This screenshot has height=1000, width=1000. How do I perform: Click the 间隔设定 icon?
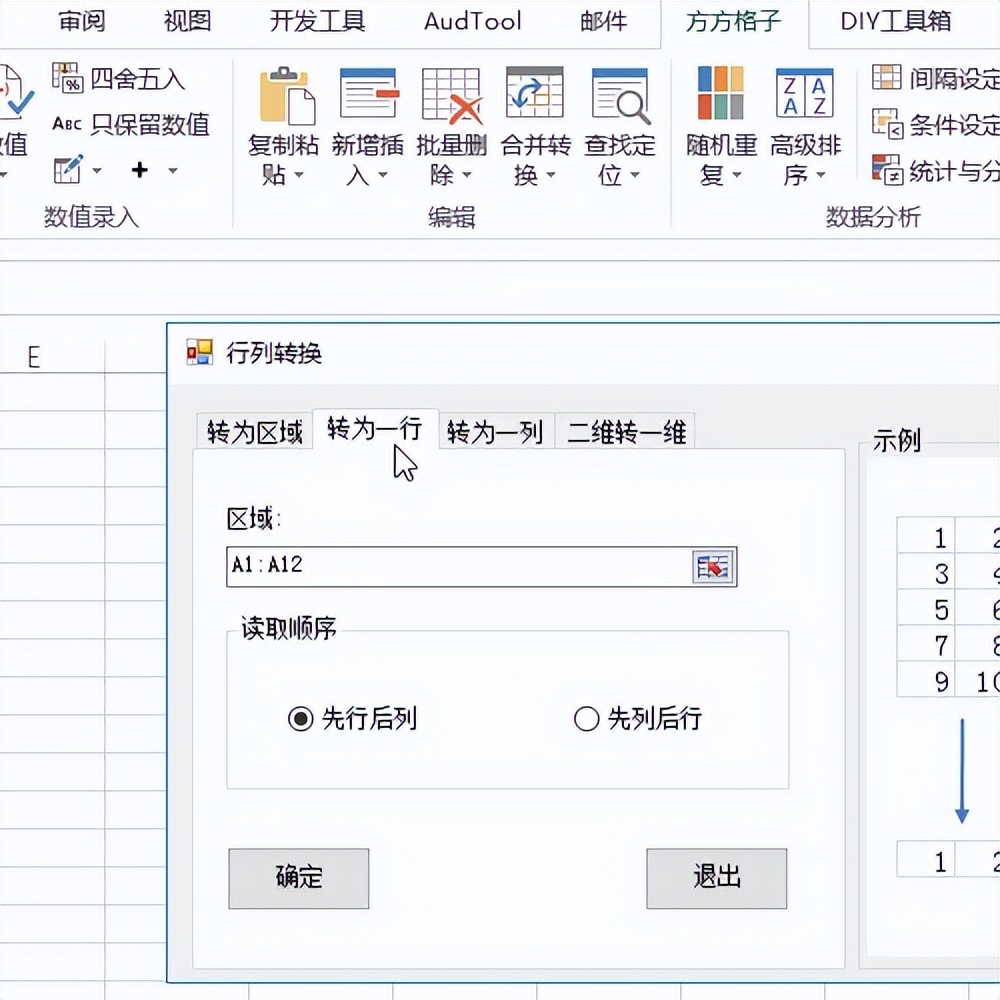tap(886, 78)
